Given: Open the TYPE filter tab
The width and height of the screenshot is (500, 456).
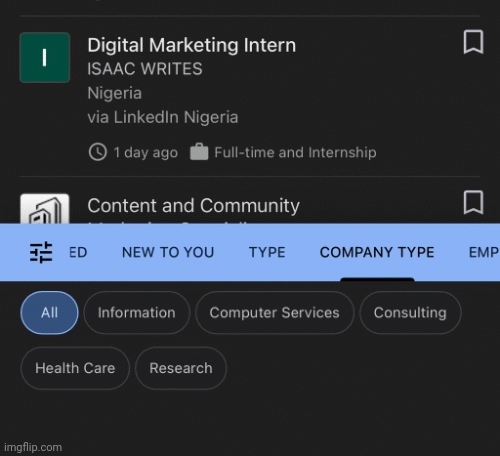Looking at the screenshot, I should pos(267,252).
